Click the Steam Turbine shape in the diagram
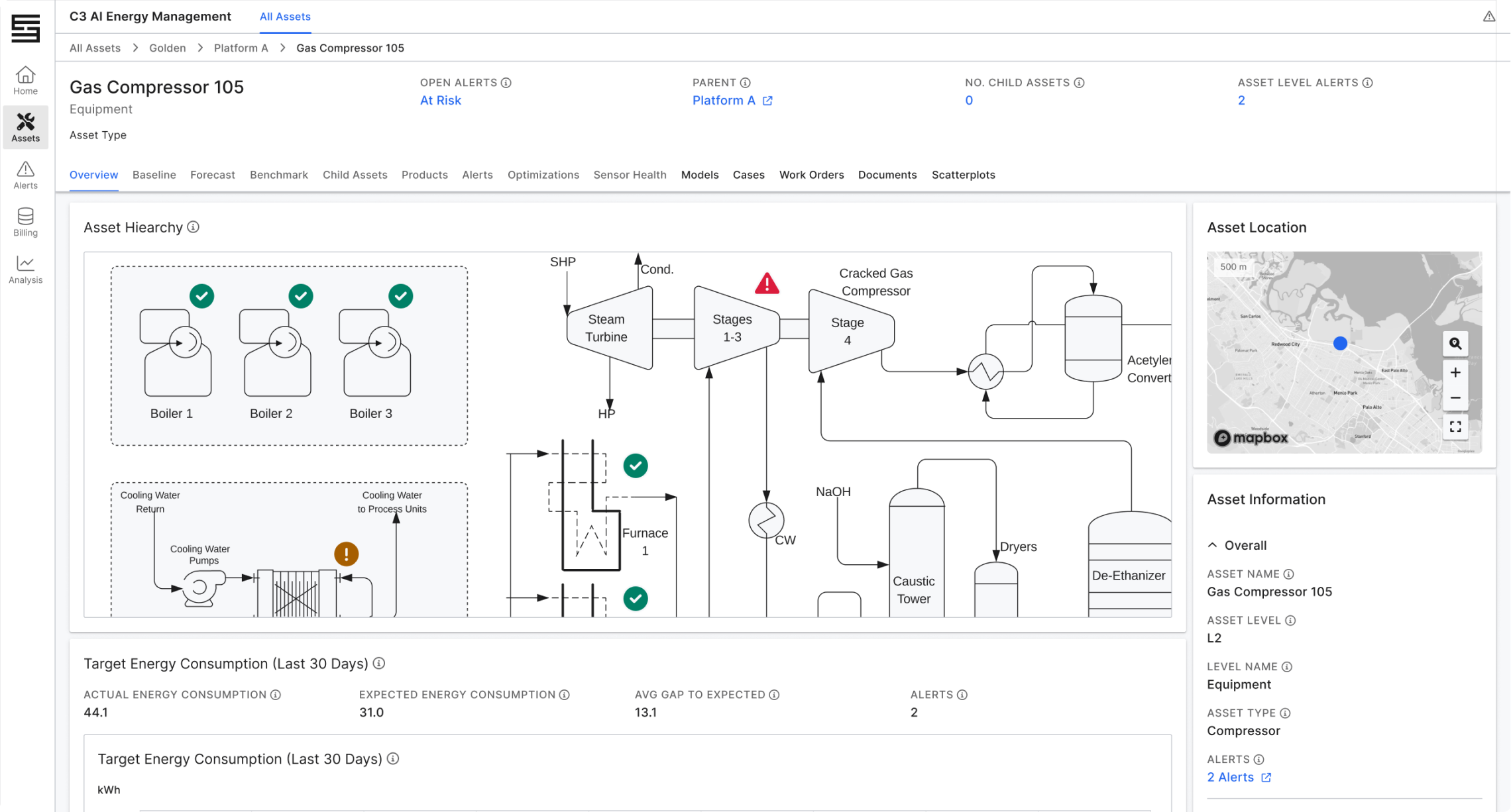Viewport: 1511px width, 812px height. click(609, 328)
